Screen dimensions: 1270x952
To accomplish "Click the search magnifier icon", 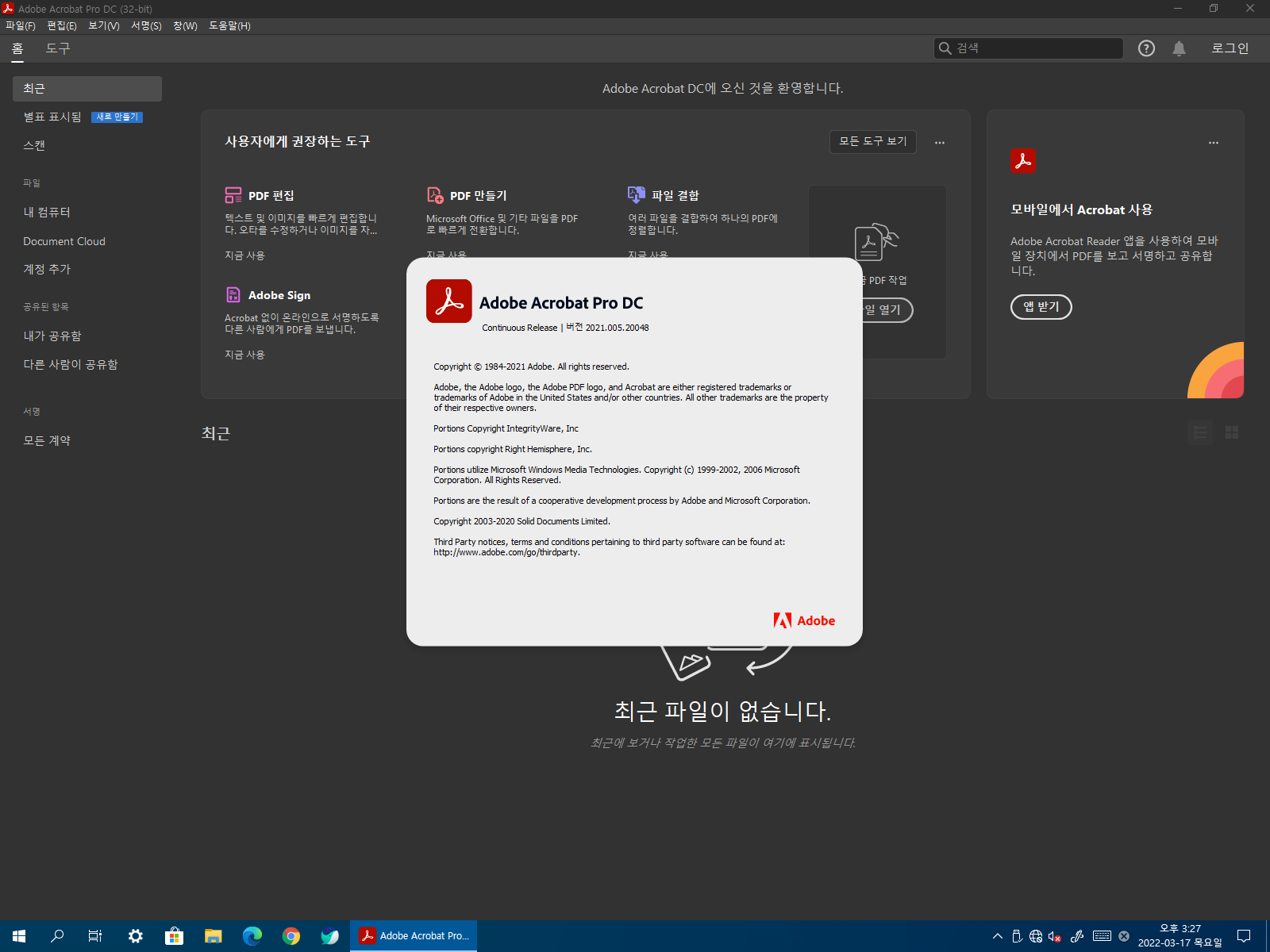I will pos(945,48).
